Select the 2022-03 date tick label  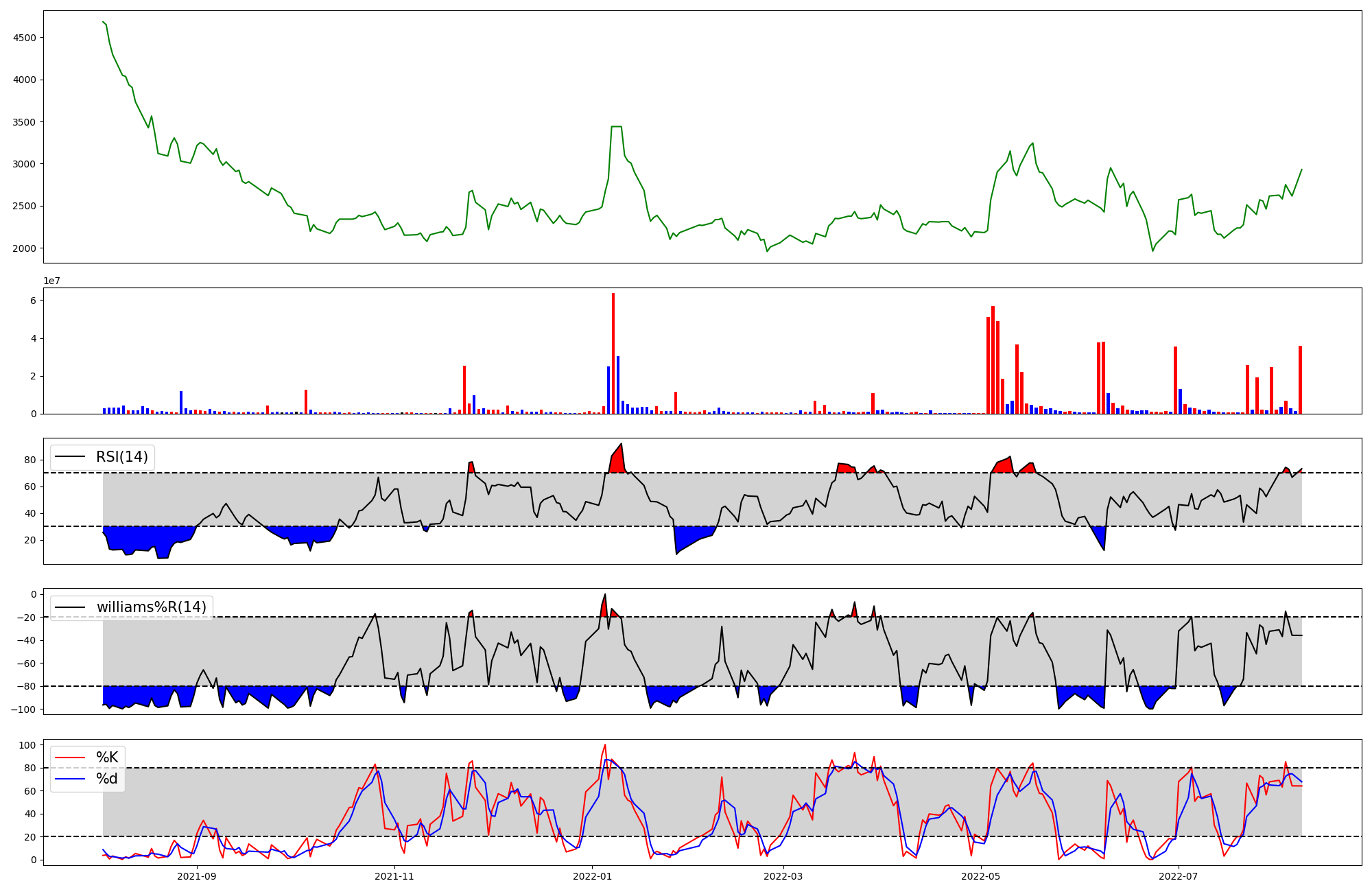pyautogui.click(x=783, y=876)
